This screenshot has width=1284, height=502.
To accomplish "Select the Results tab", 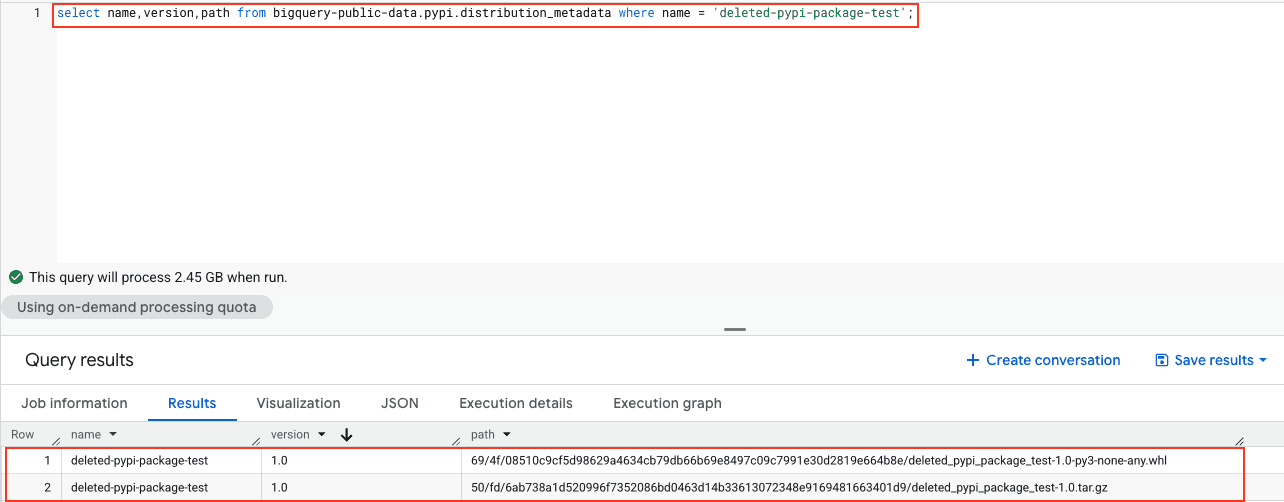I will coord(192,403).
